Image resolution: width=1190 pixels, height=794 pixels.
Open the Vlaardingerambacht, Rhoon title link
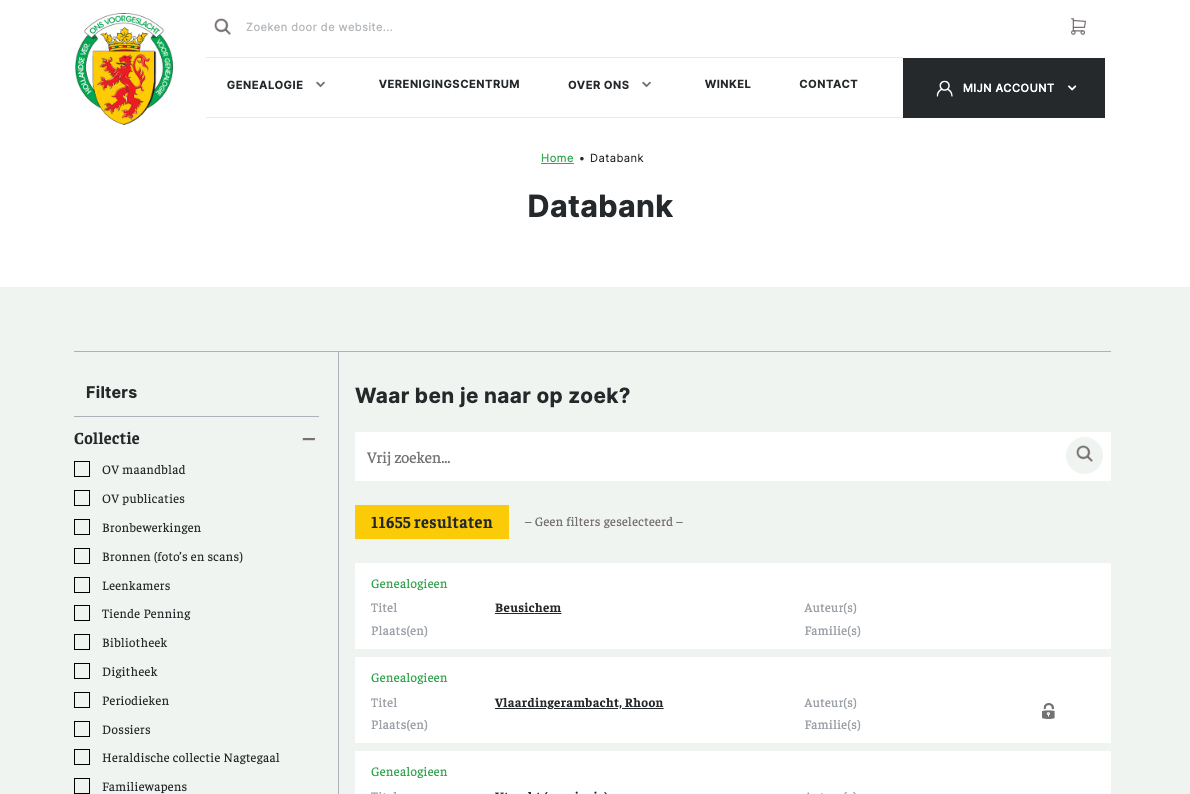coord(579,702)
